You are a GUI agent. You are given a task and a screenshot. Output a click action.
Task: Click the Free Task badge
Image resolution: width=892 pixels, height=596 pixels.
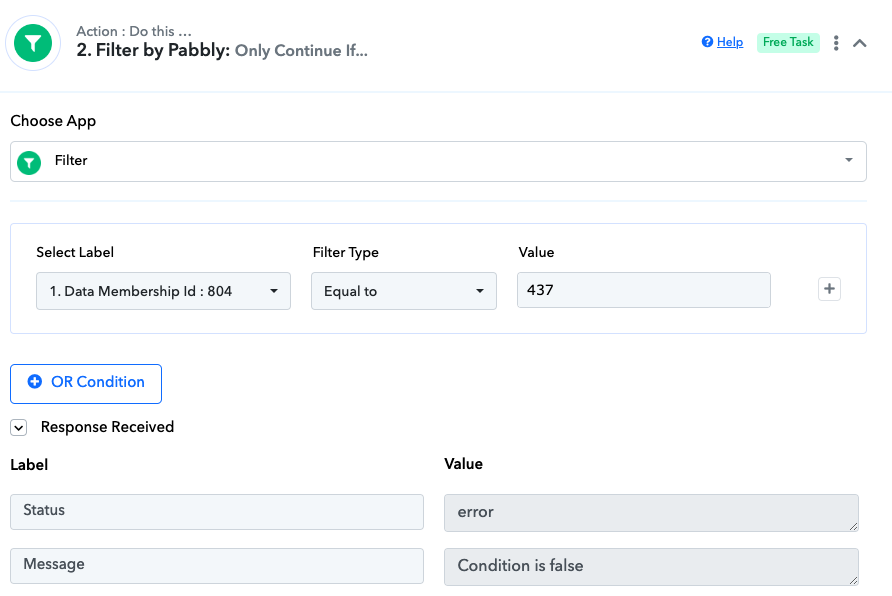pyautogui.click(x=788, y=43)
